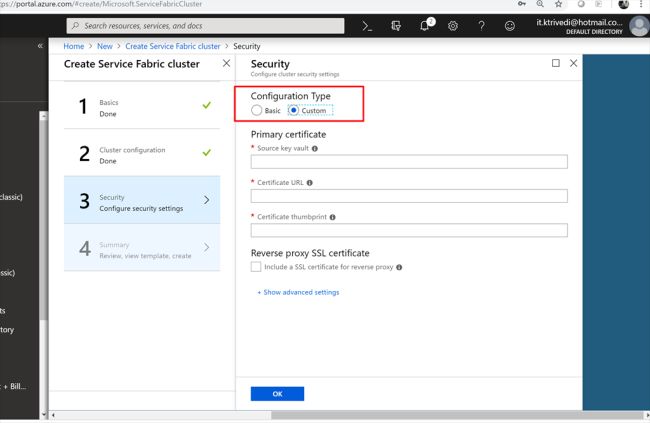Open step 1 Basics

142,105
